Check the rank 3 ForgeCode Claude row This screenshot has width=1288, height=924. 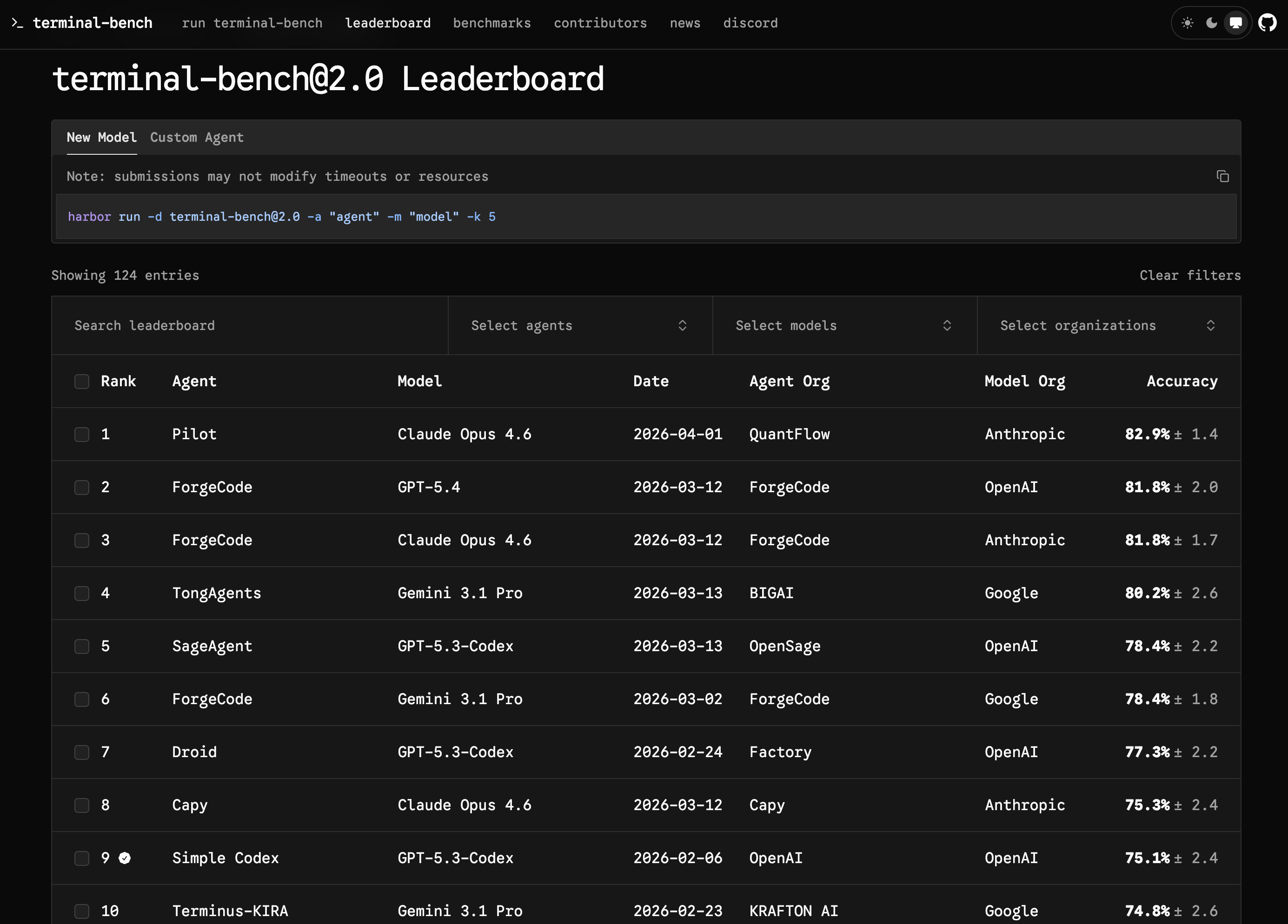[x=82, y=541]
